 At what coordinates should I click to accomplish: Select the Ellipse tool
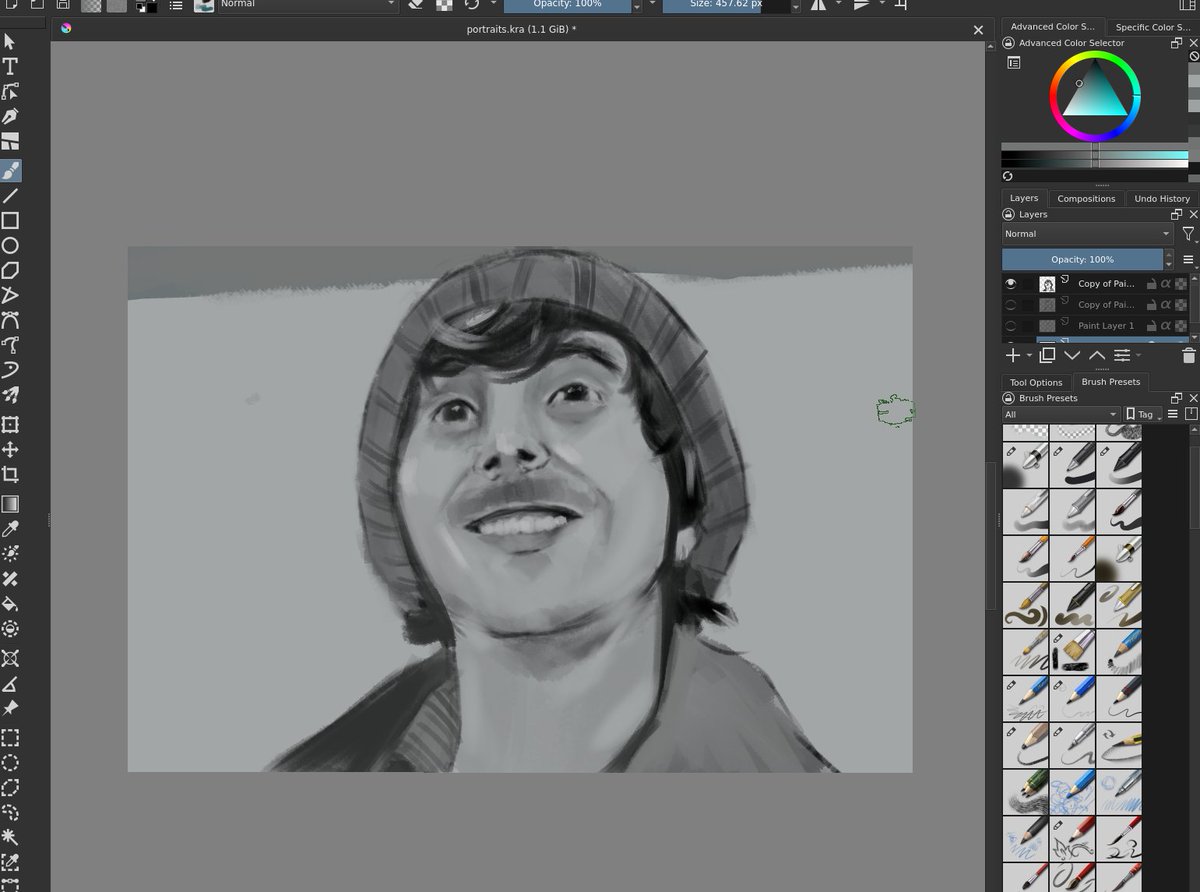10,246
